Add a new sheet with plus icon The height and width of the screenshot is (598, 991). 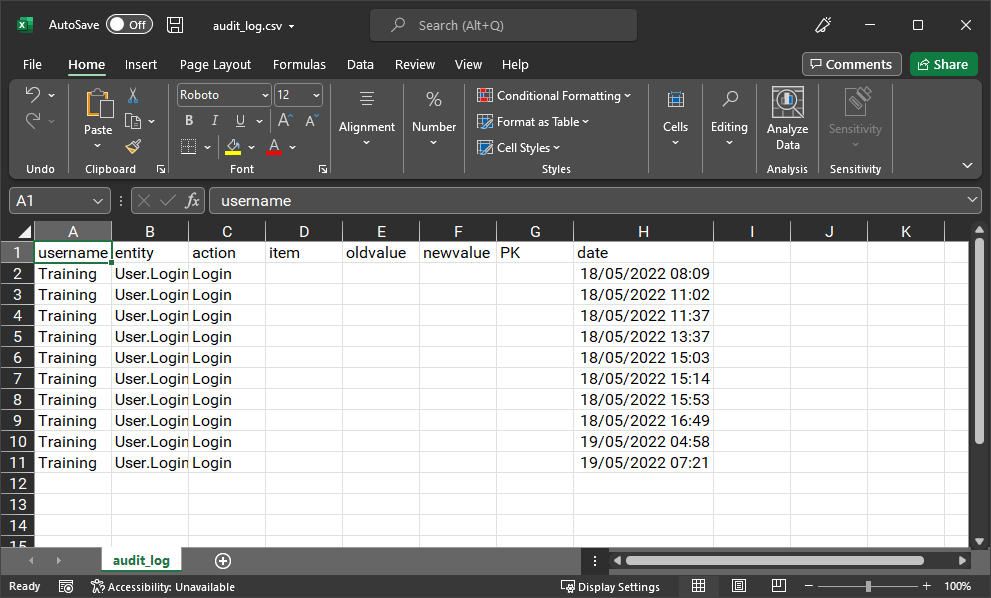pos(222,561)
